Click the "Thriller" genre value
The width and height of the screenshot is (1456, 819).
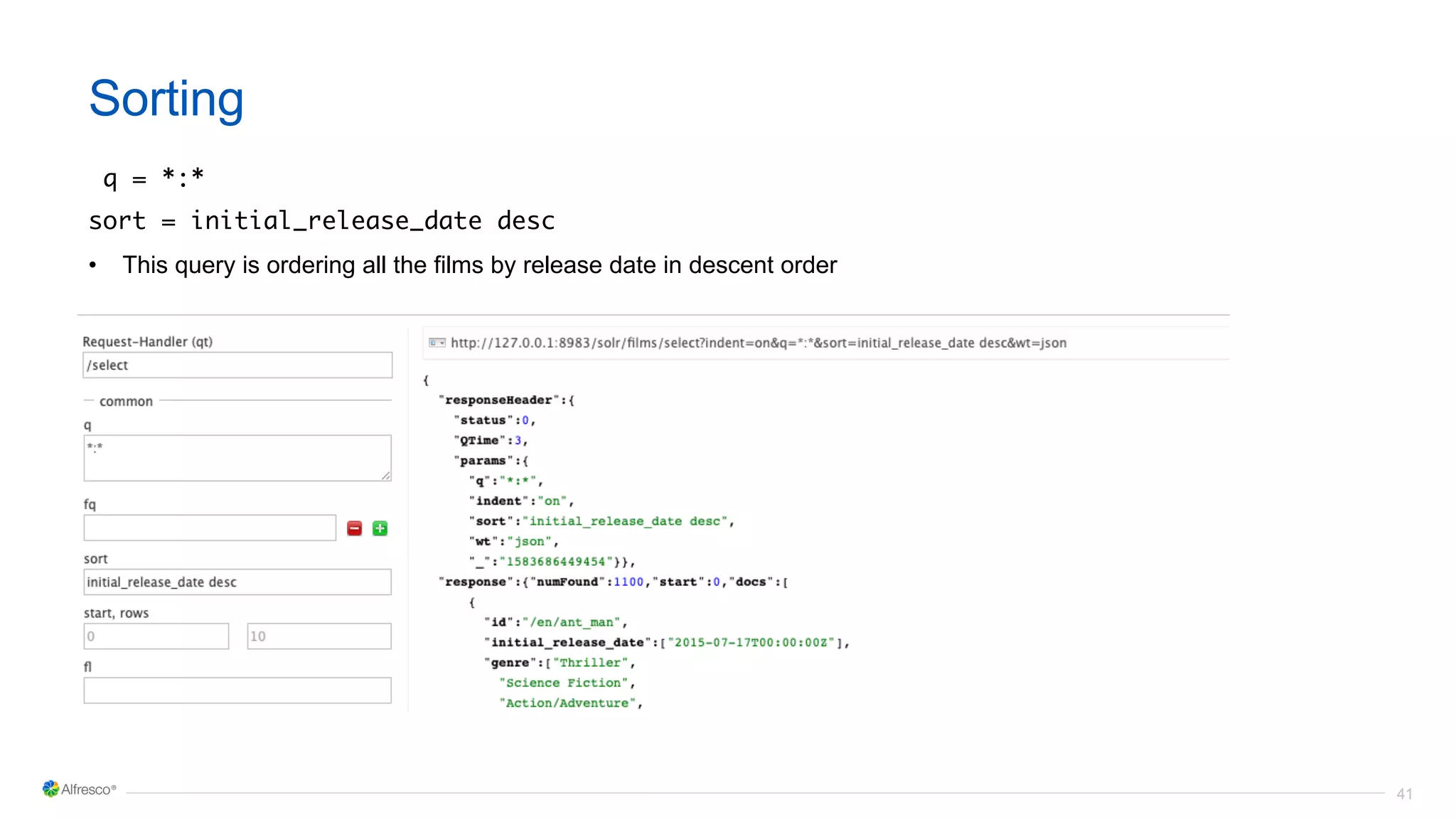click(x=591, y=663)
